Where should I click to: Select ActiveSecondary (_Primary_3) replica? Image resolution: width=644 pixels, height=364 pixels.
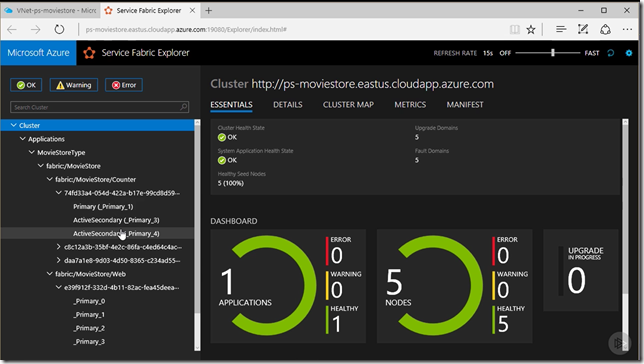pyautogui.click(x=116, y=220)
